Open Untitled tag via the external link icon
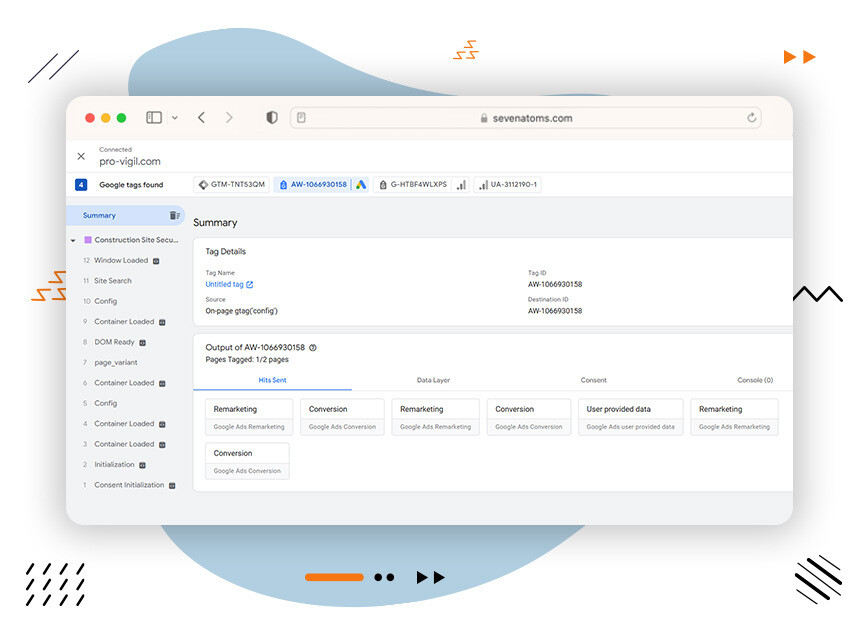 [251, 284]
